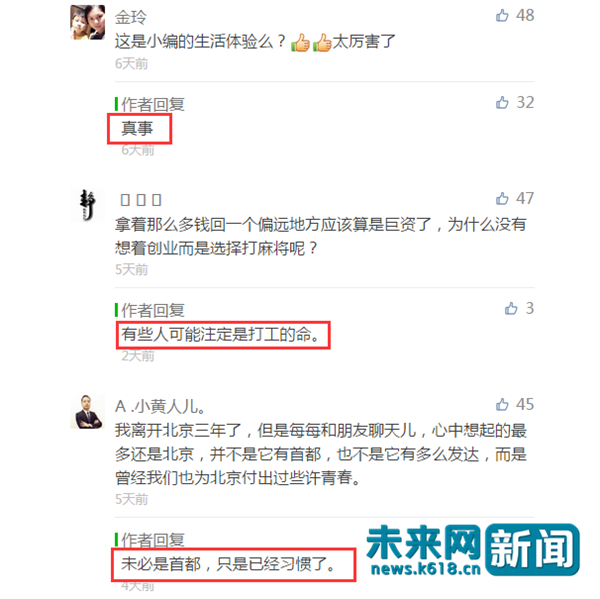Like the author reply 真事
This screenshot has height=599, width=600.
502,102
